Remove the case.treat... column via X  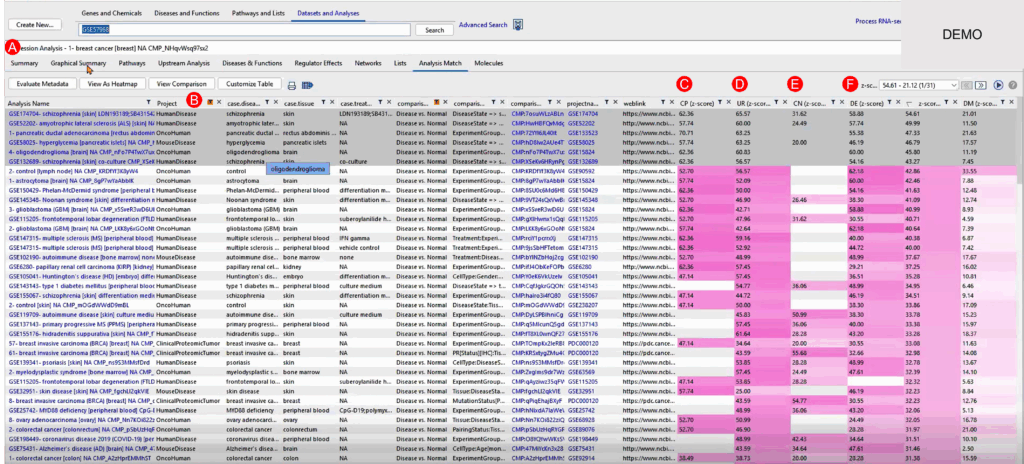click(x=389, y=103)
